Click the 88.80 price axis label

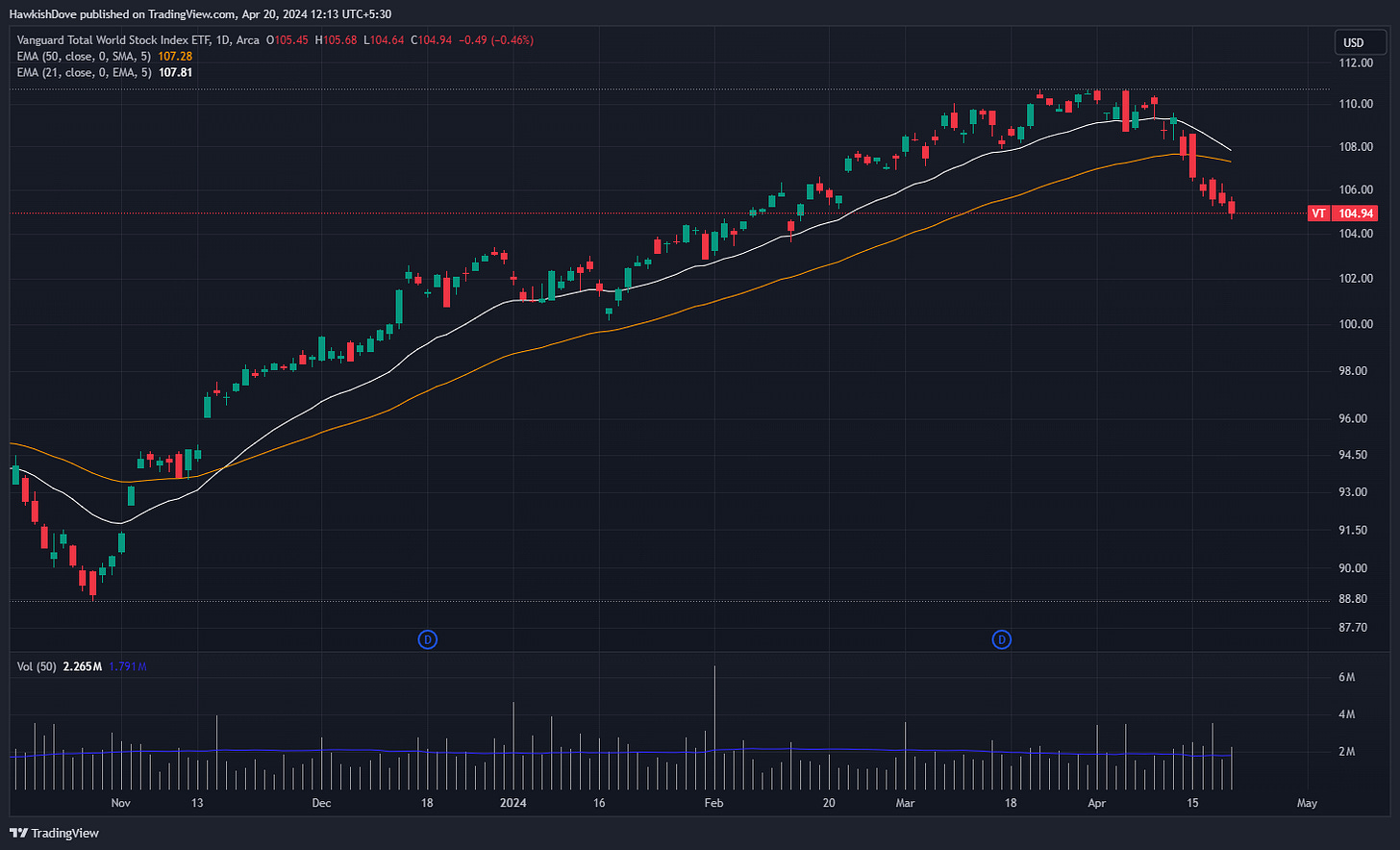1354,599
